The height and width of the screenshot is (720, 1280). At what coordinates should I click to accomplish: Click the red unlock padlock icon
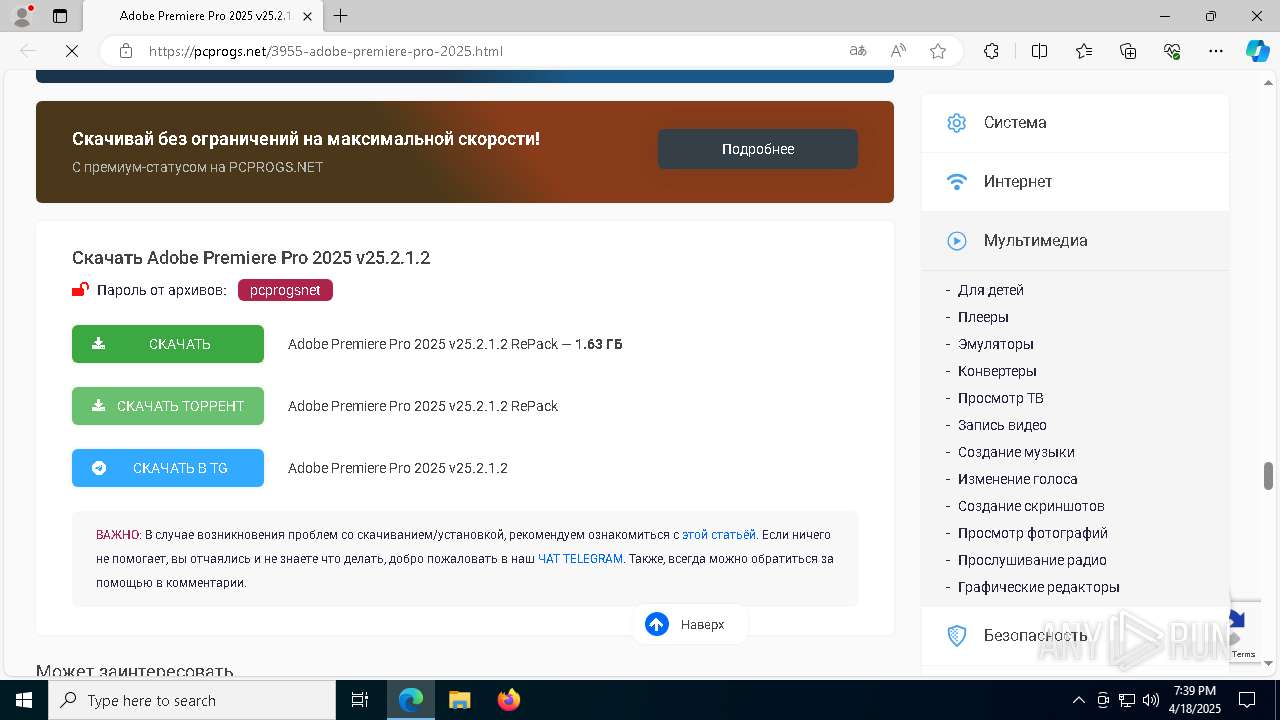point(80,290)
